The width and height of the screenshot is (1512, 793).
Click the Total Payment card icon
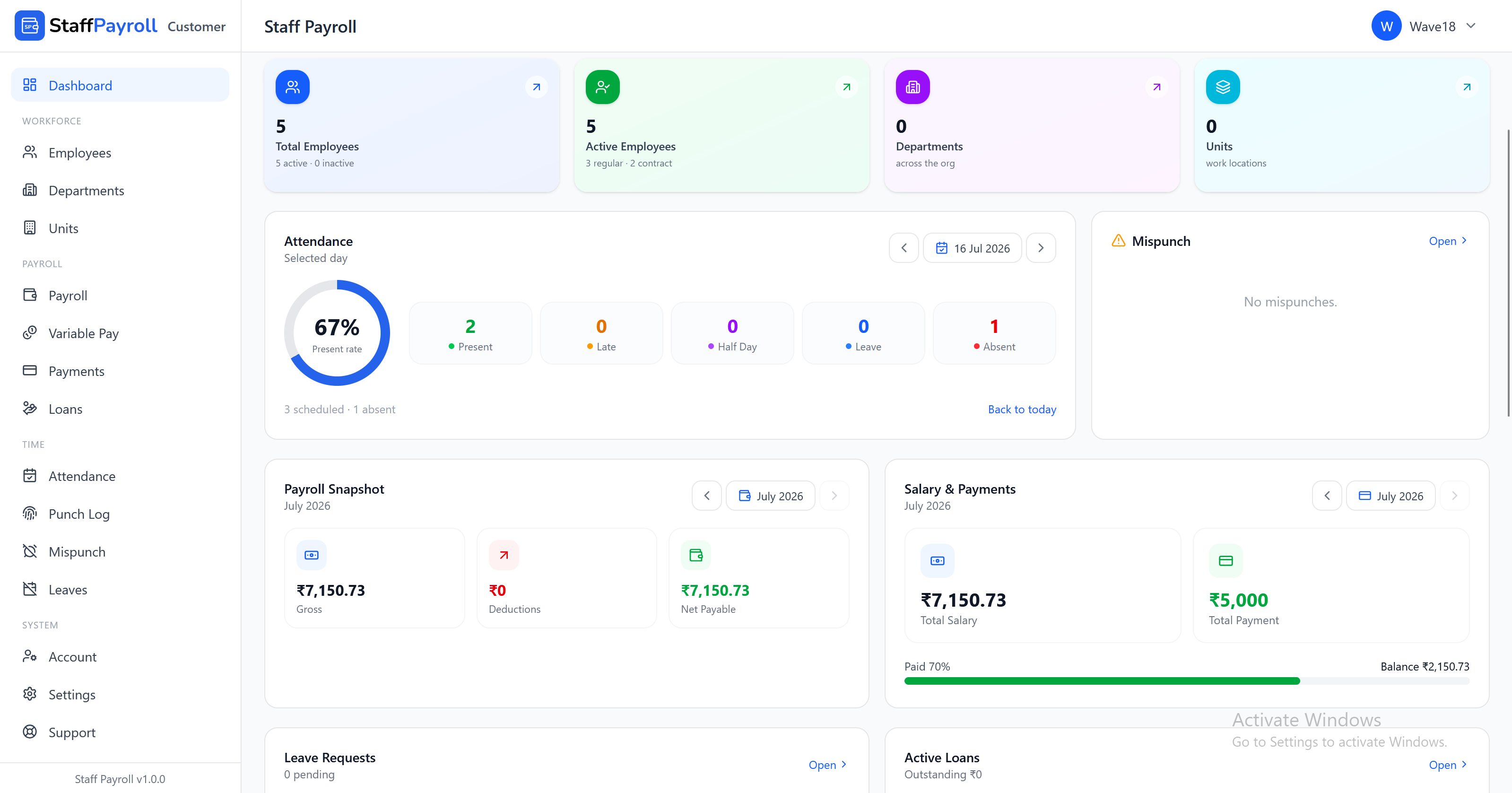point(1225,560)
